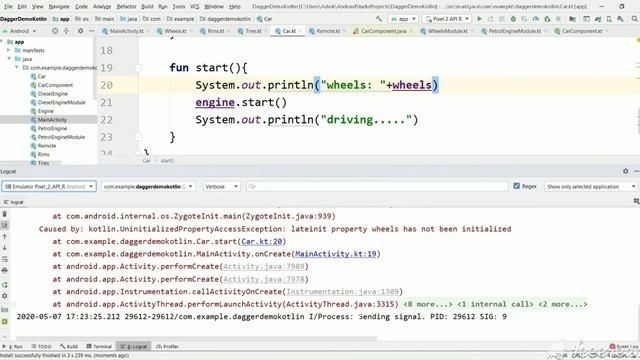Click the logcat search filter field

[377, 187]
